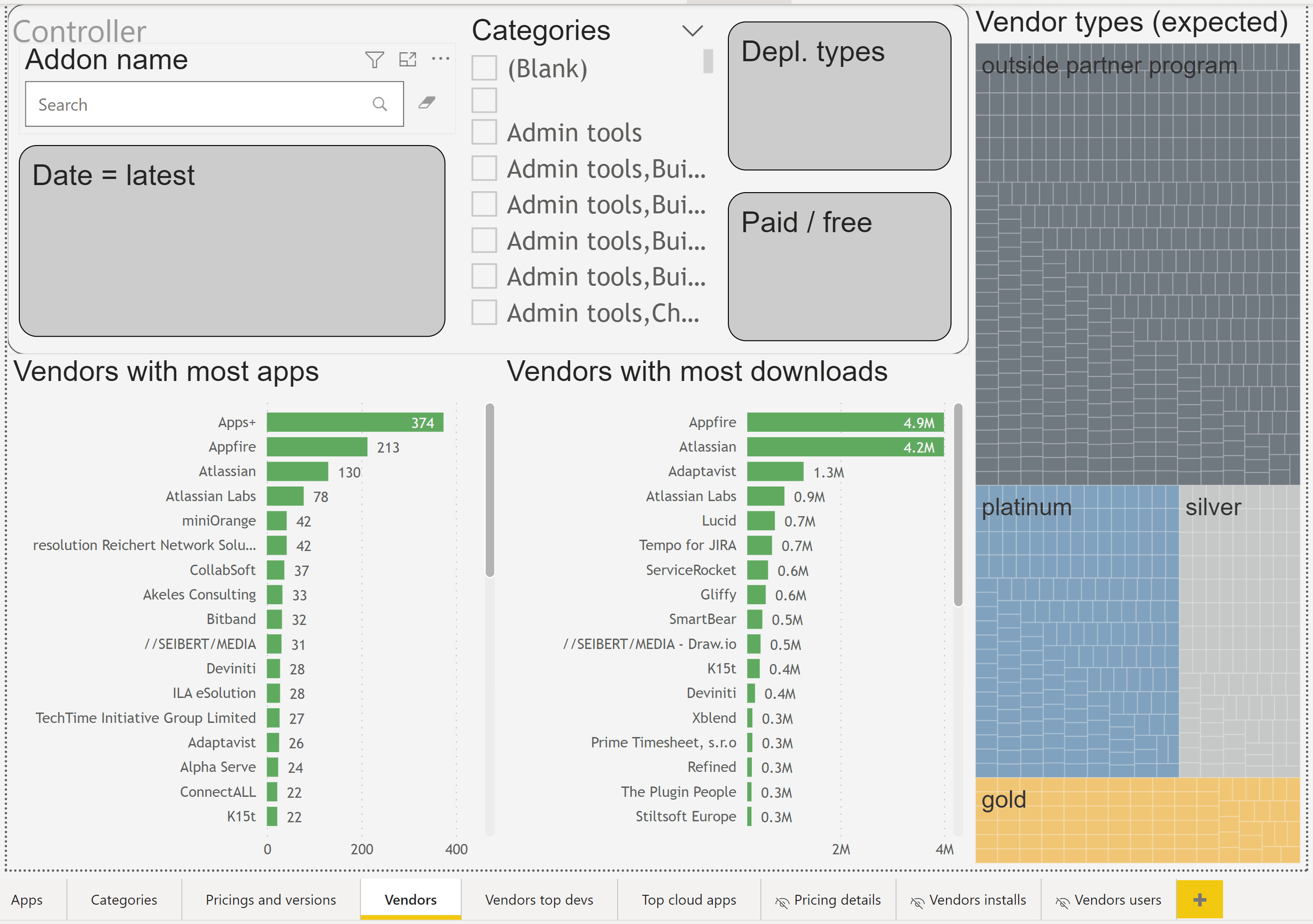This screenshot has height=924, width=1313.
Task: Click the Gliffy downloads label
Action: point(718,595)
